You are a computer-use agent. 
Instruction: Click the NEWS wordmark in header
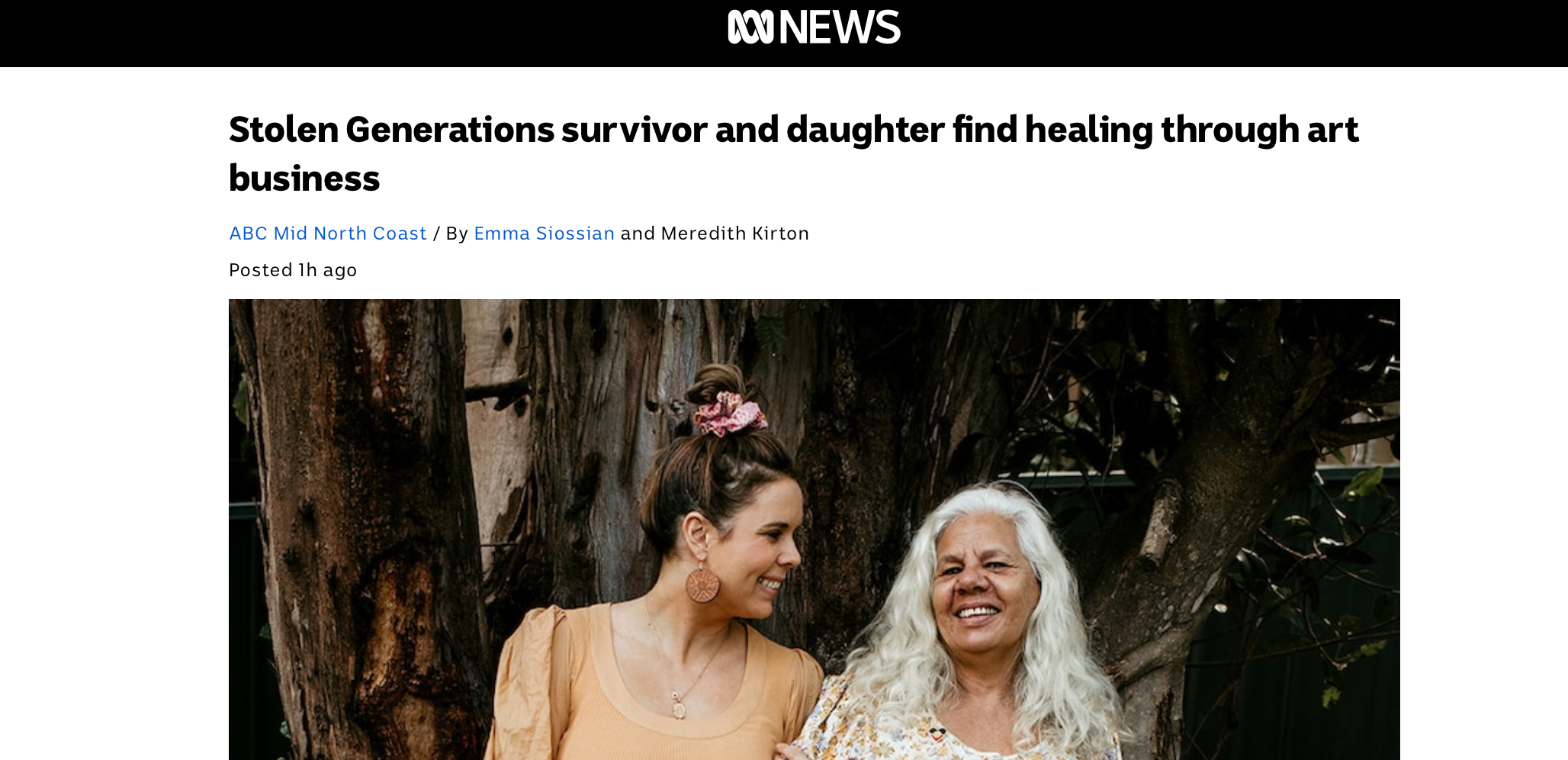point(840,27)
